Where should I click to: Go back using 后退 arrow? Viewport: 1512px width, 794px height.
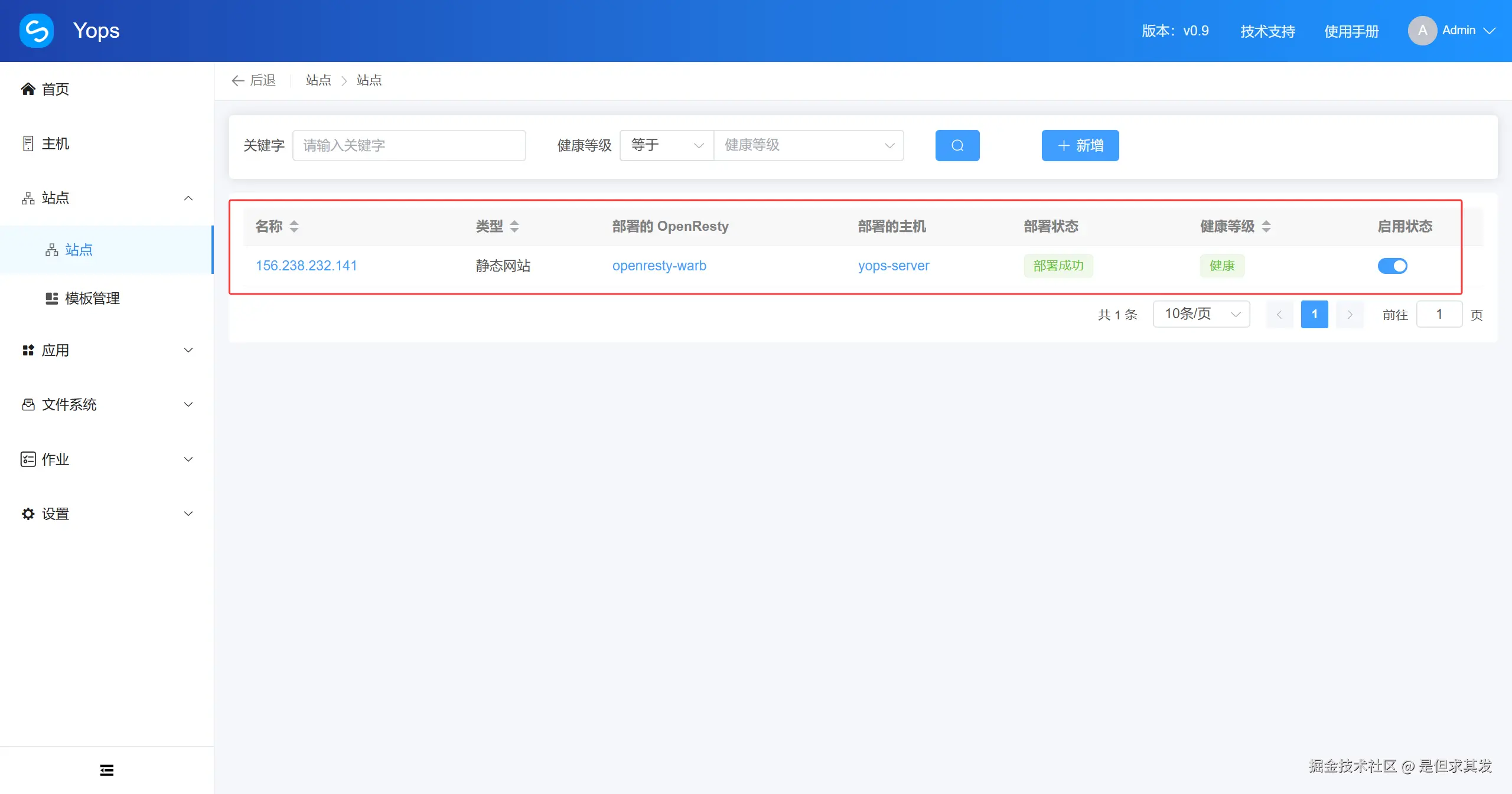click(x=254, y=80)
